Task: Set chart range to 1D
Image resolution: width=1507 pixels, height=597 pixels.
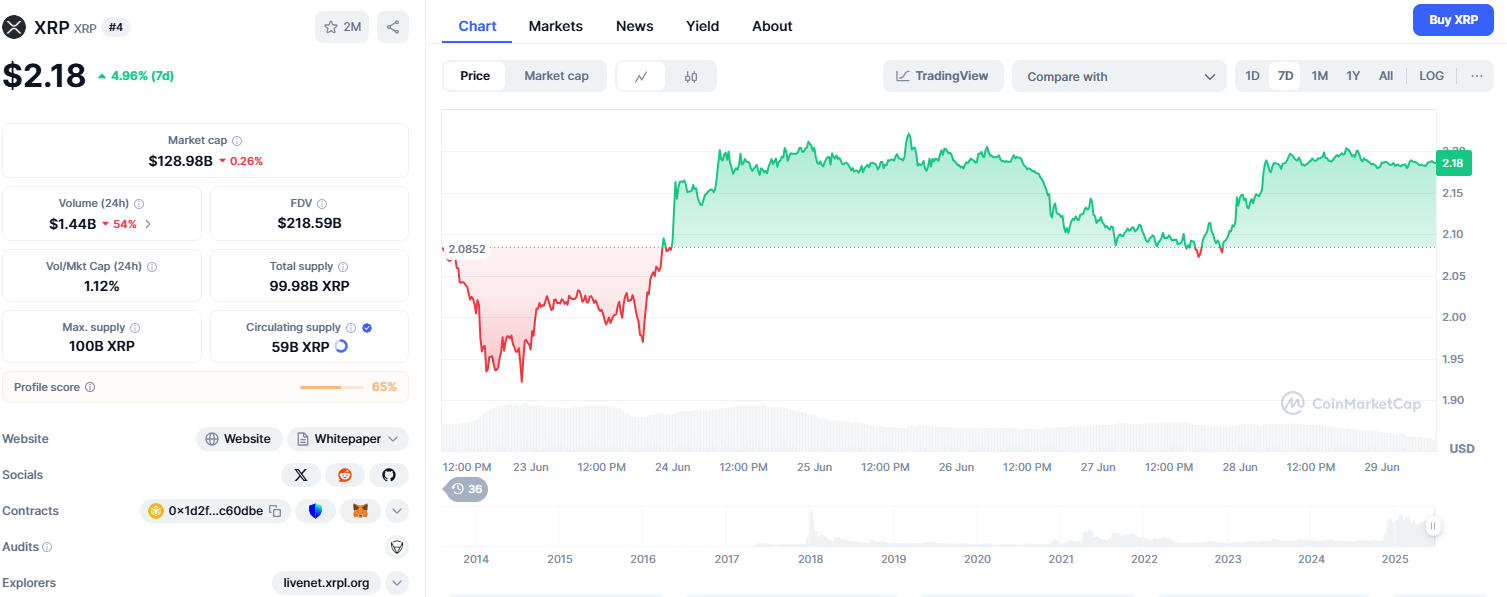Action: pos(1252,76)
